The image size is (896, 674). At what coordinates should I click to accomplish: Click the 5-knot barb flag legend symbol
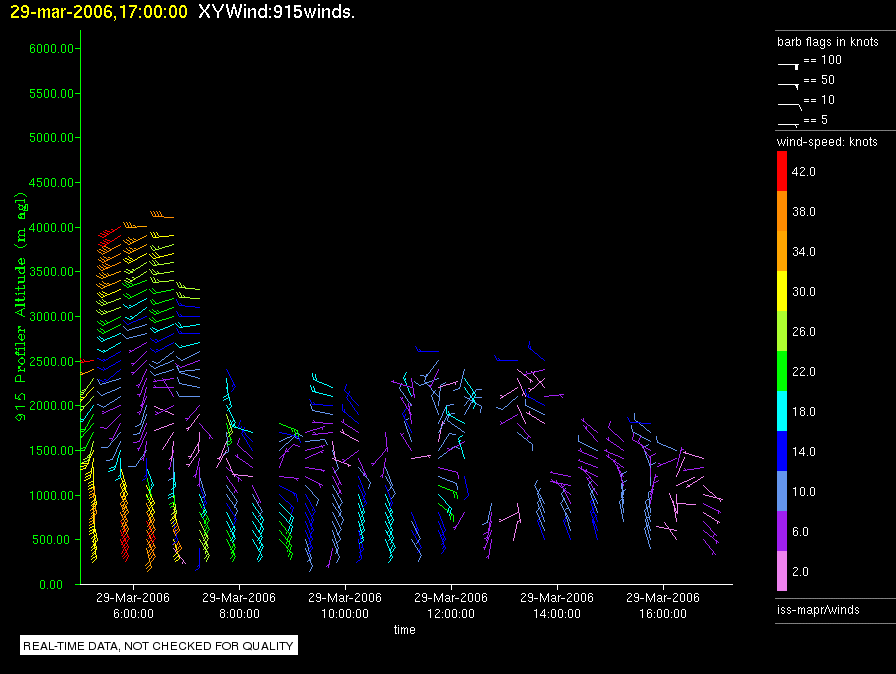[x=789, y=123]
